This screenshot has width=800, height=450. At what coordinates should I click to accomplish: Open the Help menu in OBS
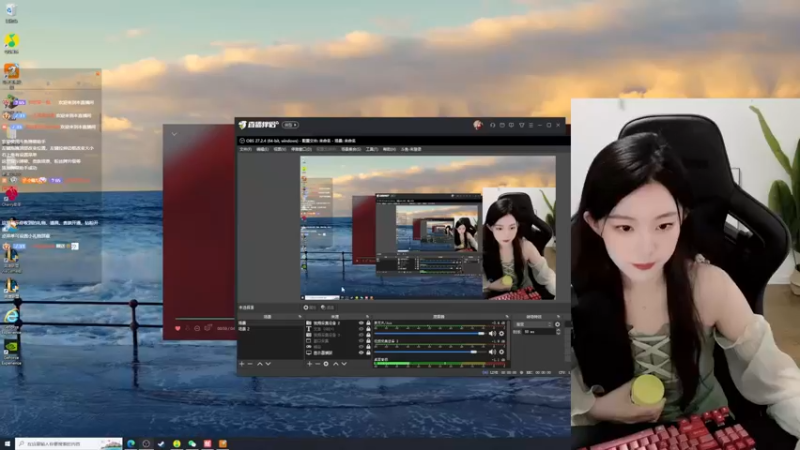pos(389,149)
